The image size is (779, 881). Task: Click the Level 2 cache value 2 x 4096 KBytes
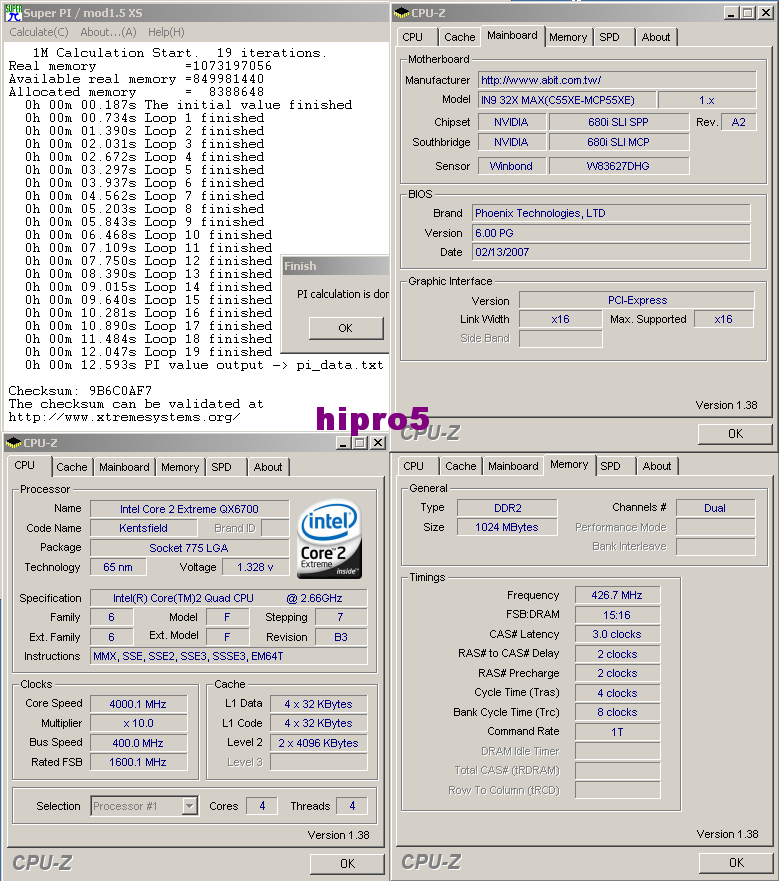point(318,743)
